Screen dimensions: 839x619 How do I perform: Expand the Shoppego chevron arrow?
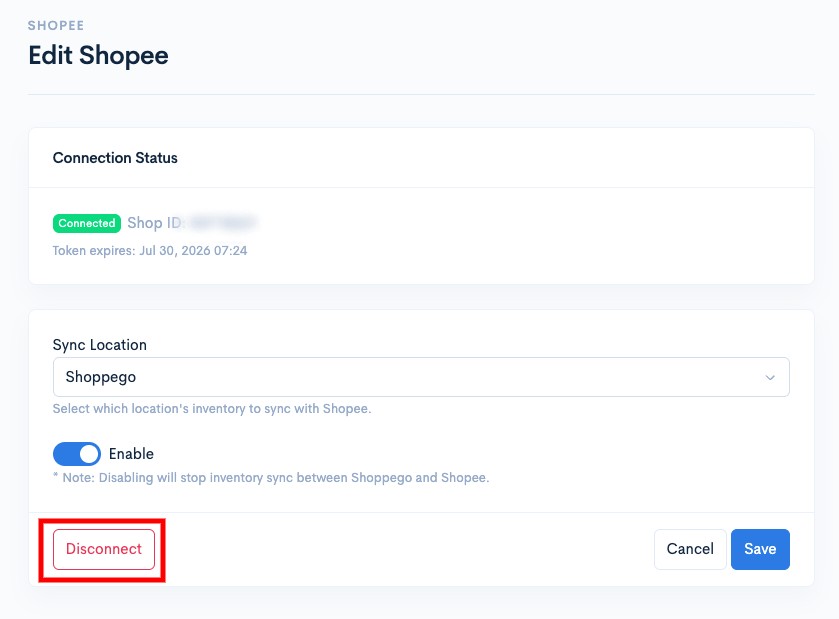tap(770, 378)
